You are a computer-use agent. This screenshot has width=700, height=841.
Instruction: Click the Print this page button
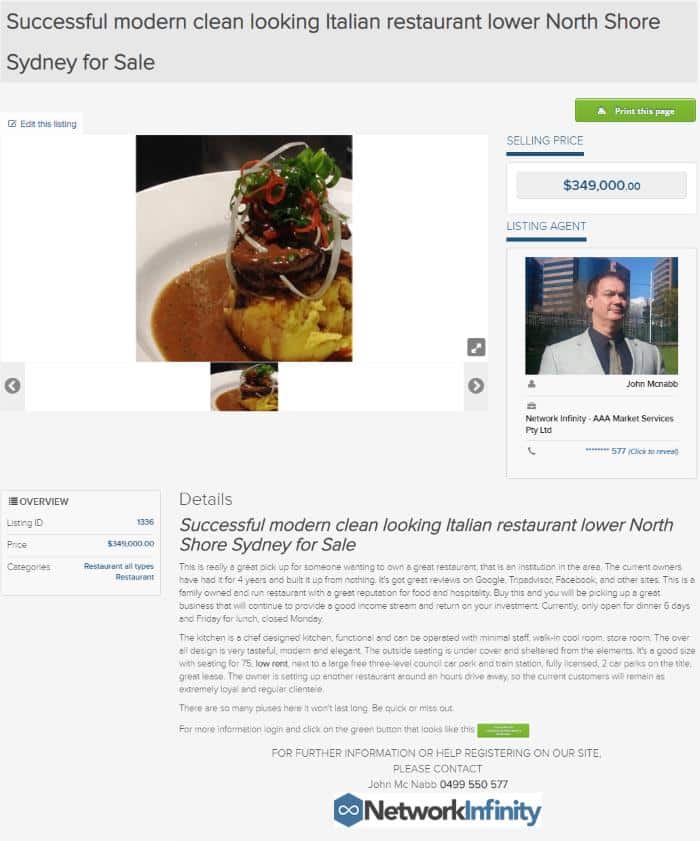point(635,110)
